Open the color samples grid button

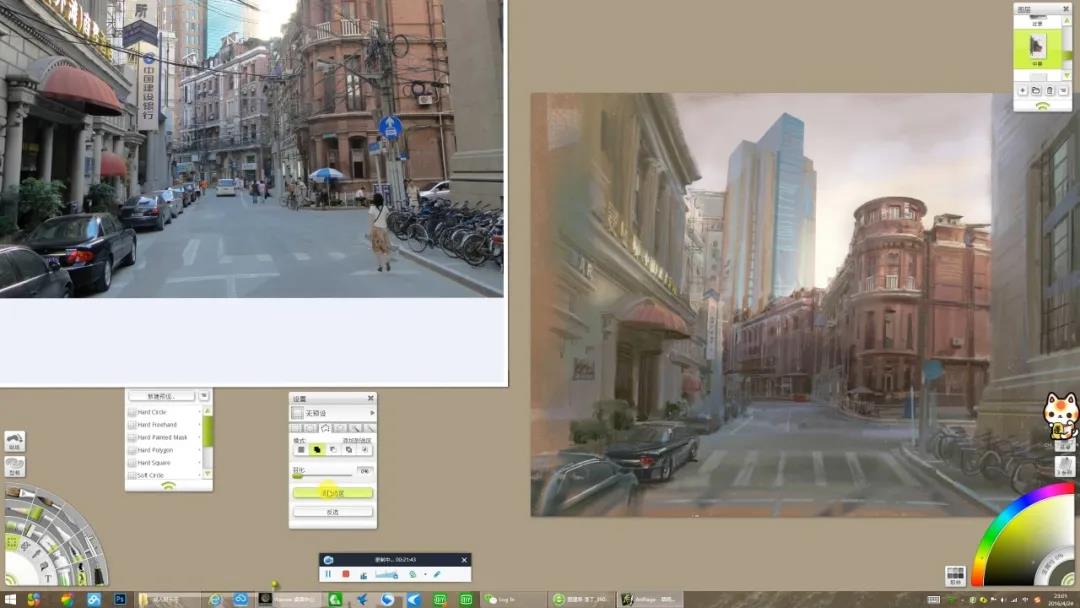(x=955, y=576)
